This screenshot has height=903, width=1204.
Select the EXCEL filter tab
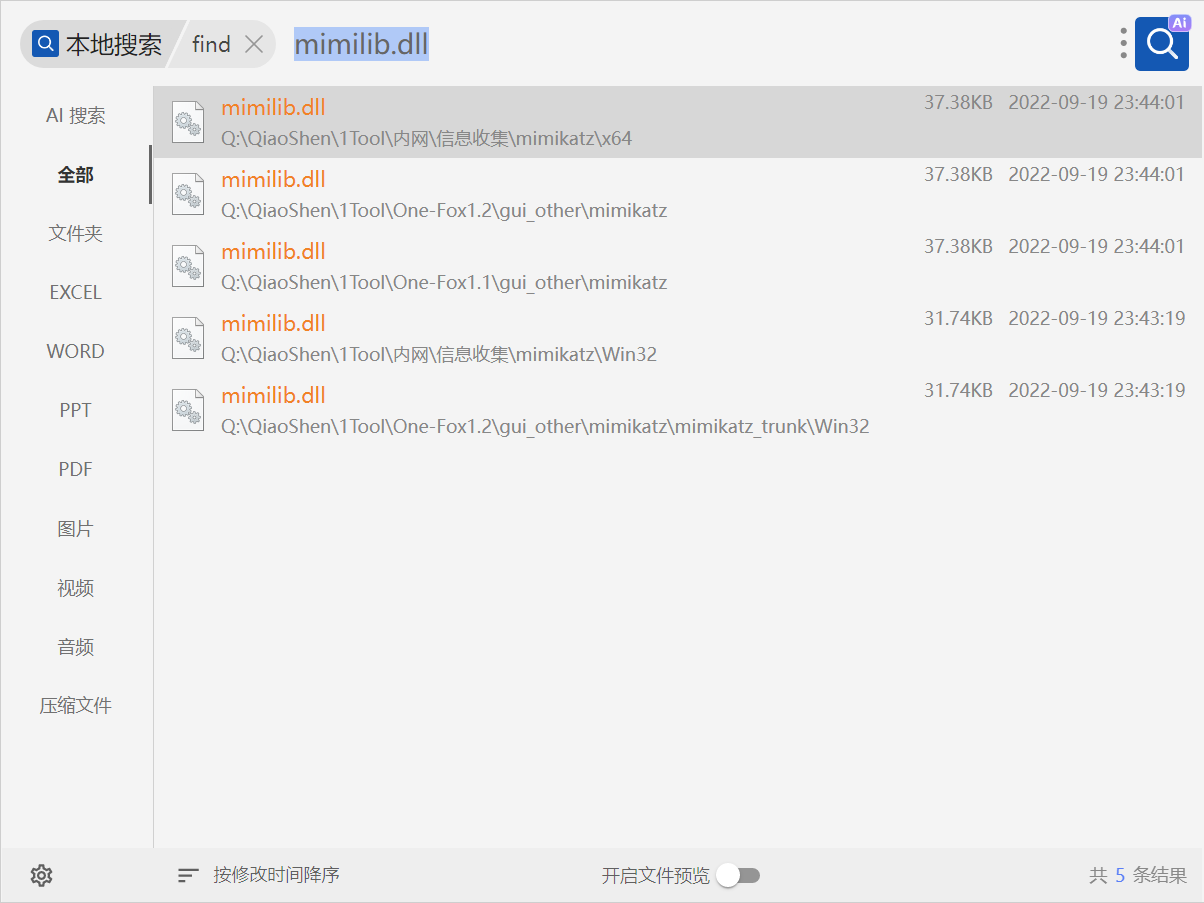76,293
